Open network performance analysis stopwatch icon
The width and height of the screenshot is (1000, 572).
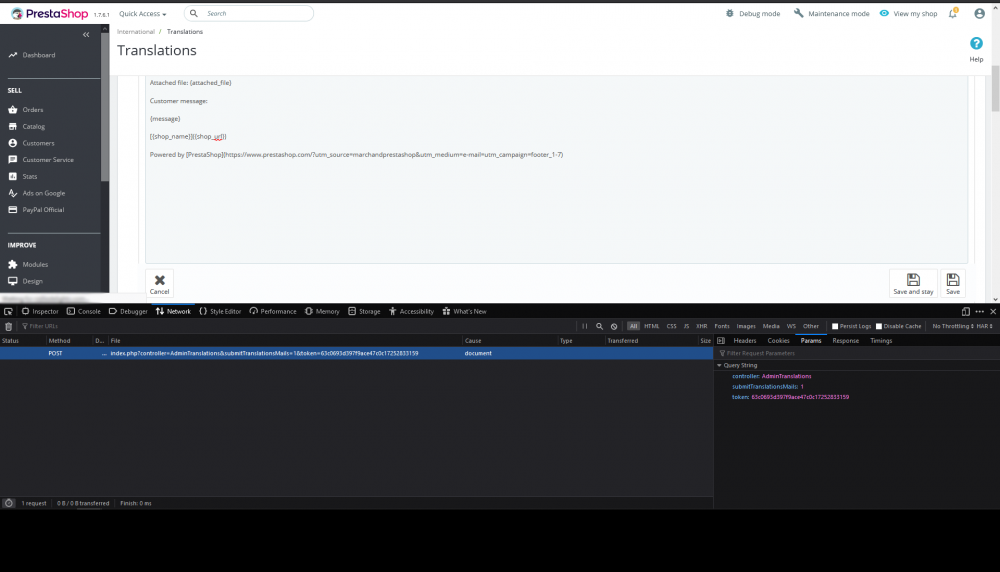click(x=8, y=503)
